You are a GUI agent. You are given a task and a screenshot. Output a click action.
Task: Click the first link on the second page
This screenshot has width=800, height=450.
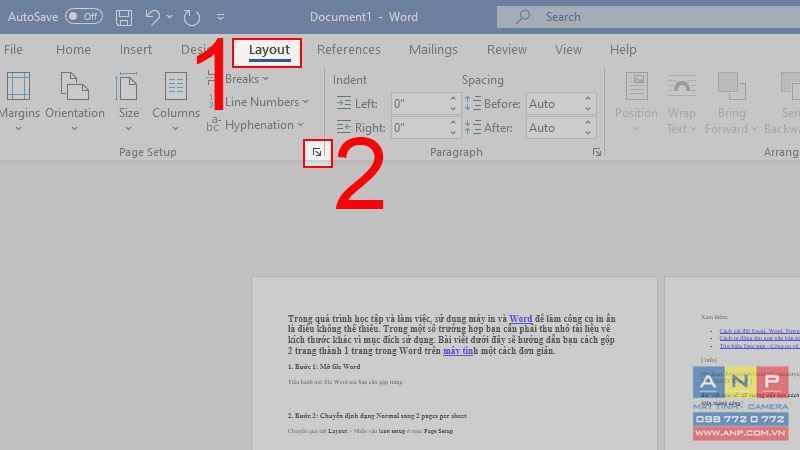(x=759, y=331)
